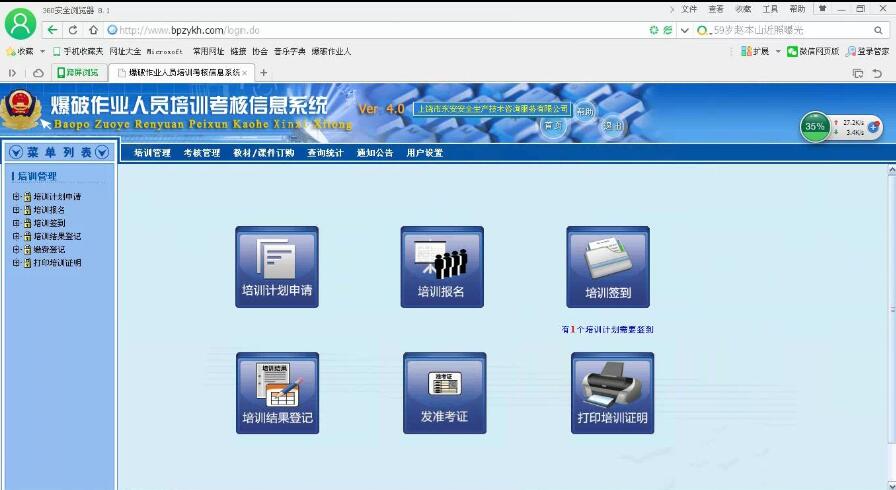
Task: Open the 培训签到 scanner icon
Action: [608, 267]
